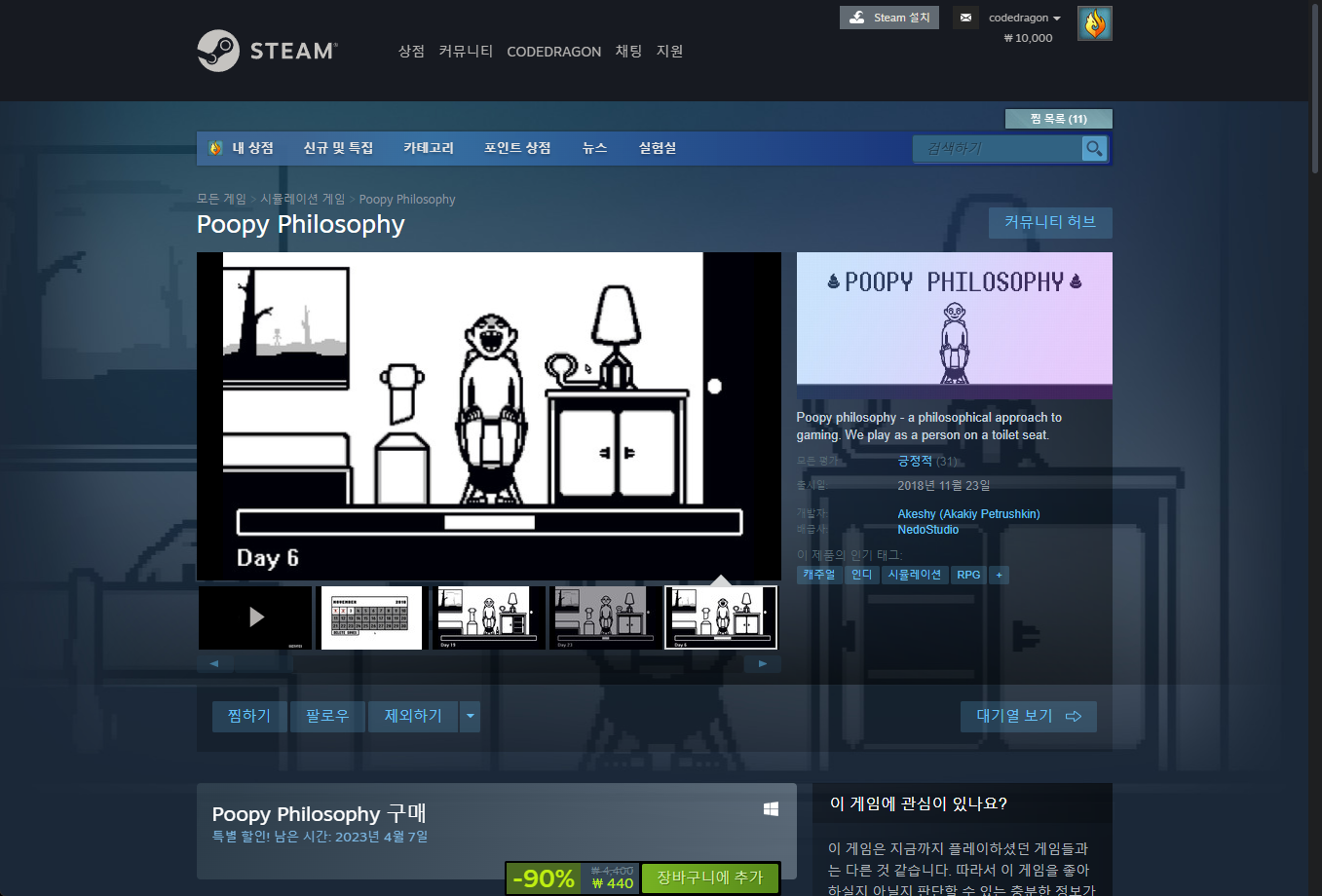Click the -90% discount badge
This screenshot has height=896, width=1322.
click(x=543, y=877)
